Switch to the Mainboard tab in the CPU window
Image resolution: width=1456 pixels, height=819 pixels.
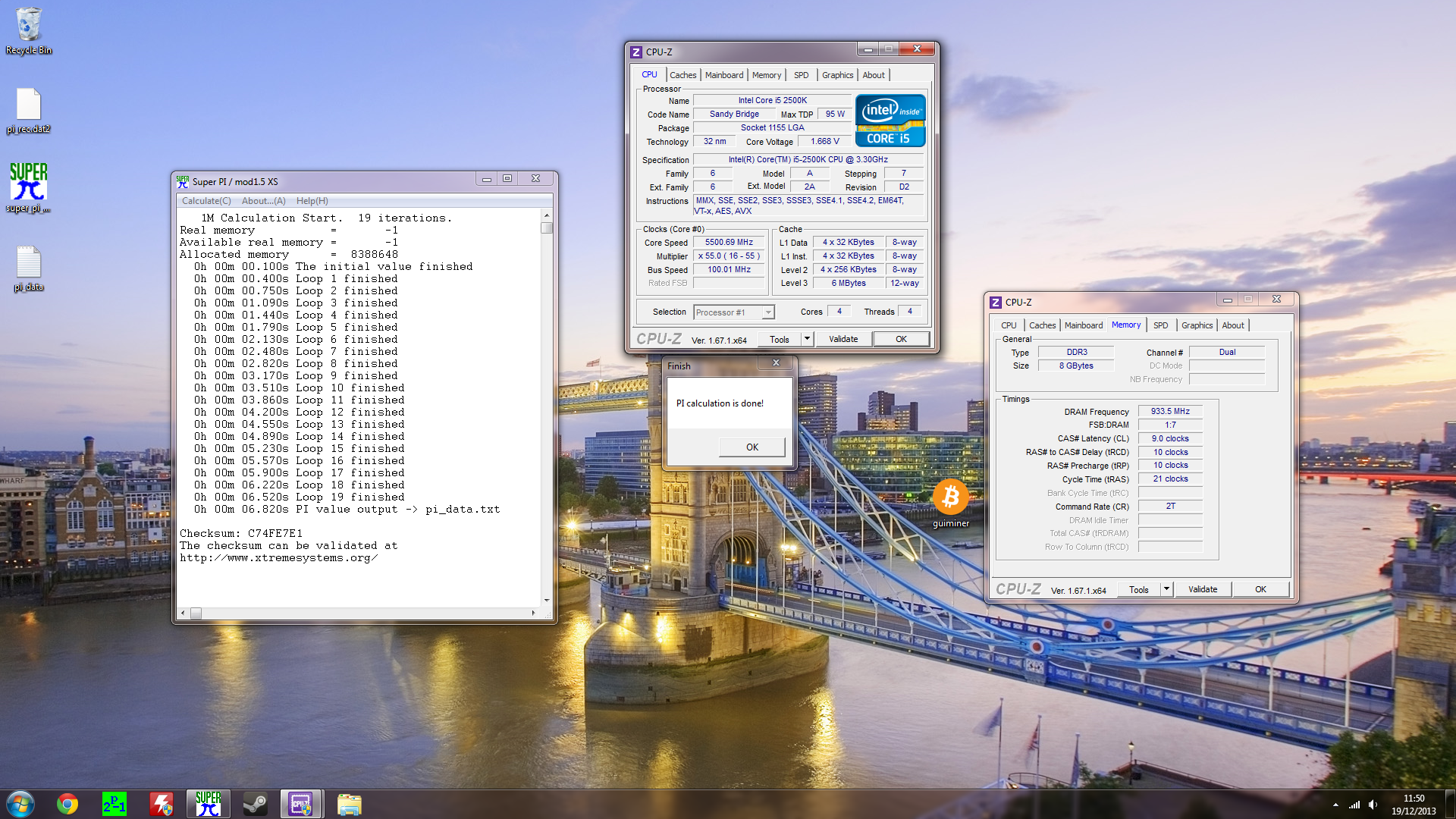[x=724, y=75]
